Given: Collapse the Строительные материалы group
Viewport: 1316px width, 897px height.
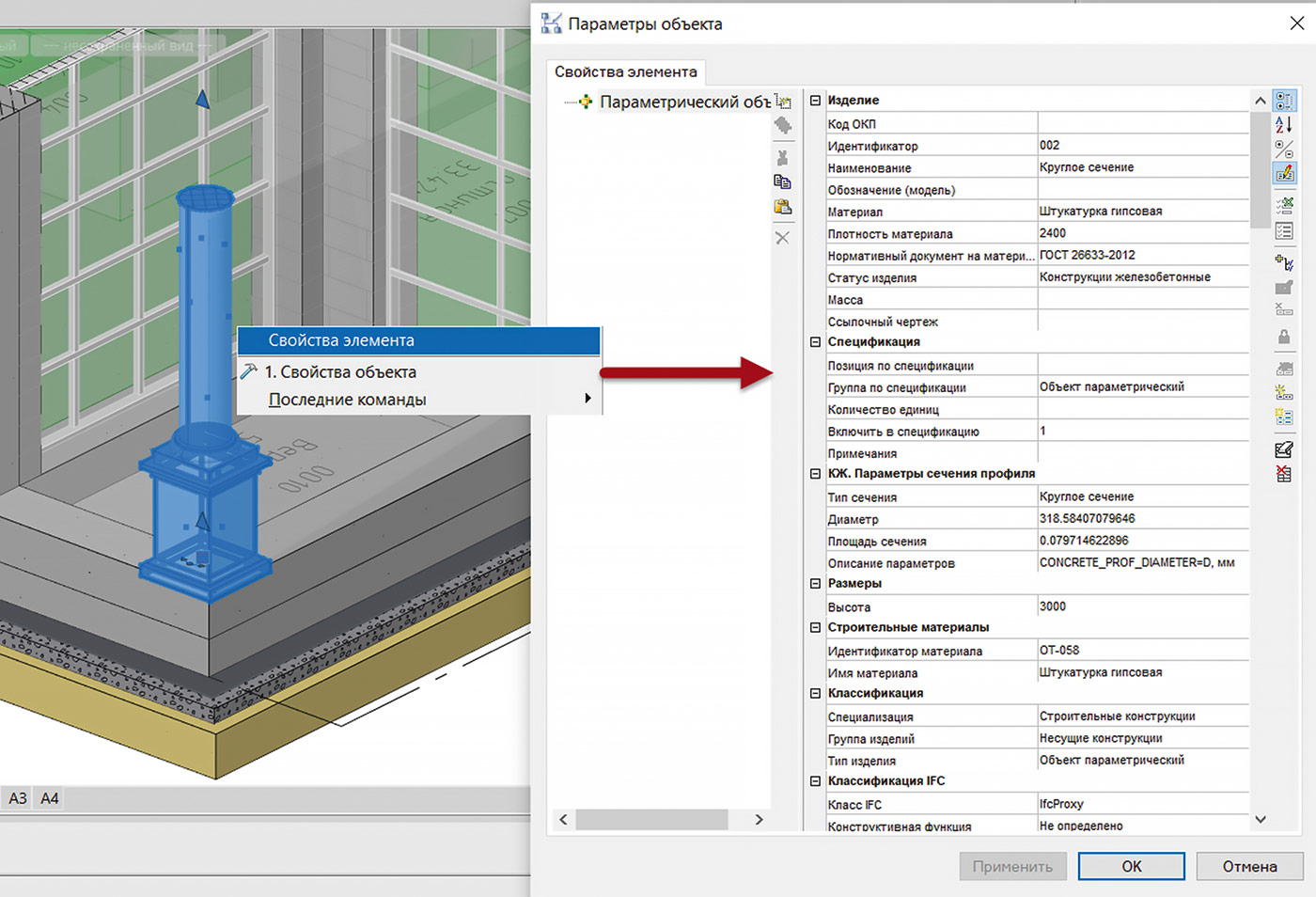Looking at the screenshot, I should click(x=815, y=627).
